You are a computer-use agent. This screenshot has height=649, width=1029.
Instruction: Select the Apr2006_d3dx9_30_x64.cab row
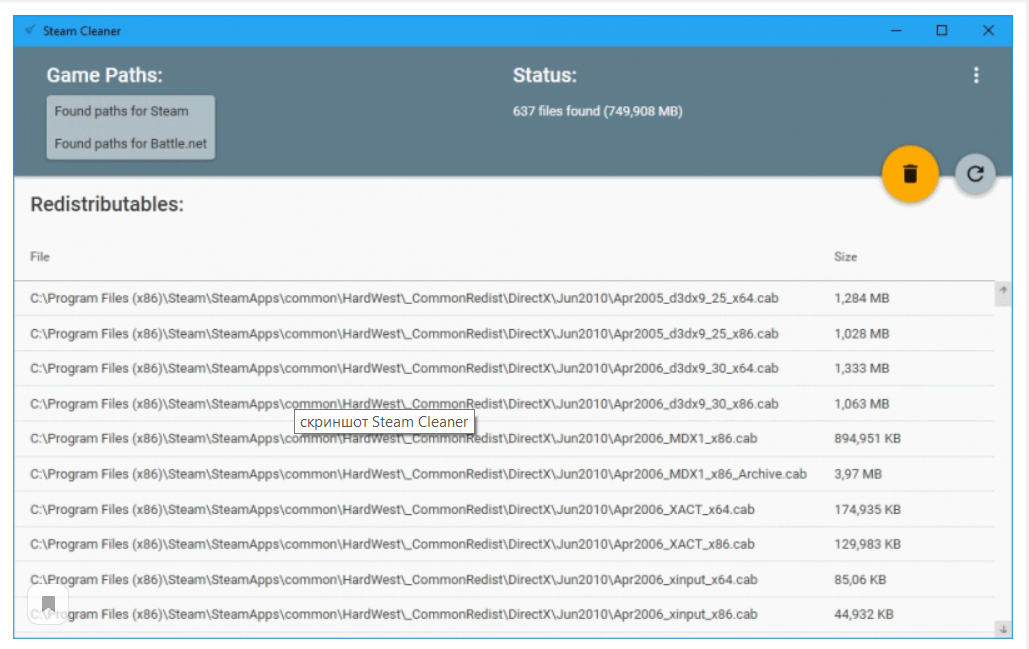[504, 368]
